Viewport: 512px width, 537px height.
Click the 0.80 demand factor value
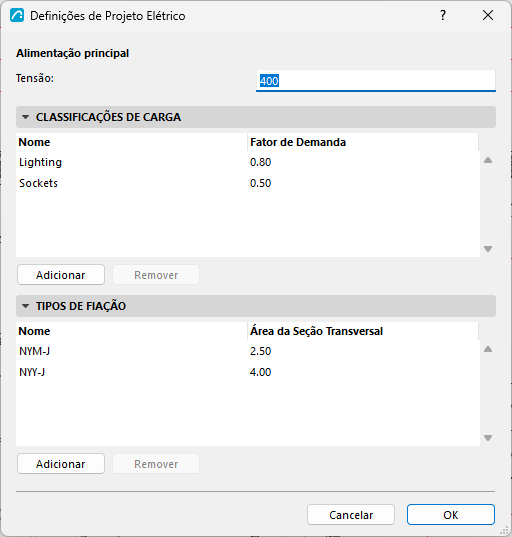(261, 162)
